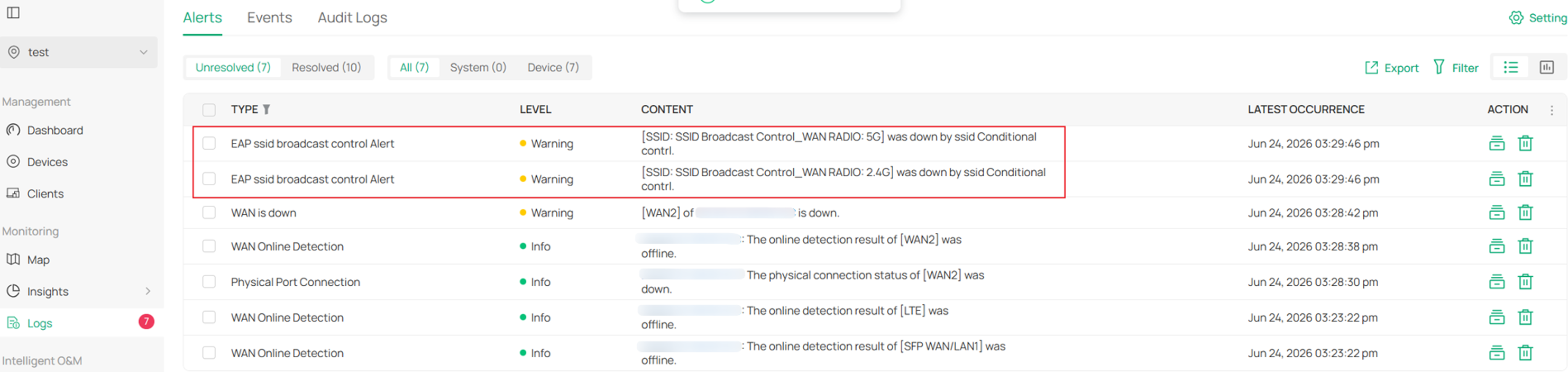The height and width of the screenshot is (372, 1568).
Task: Click the 'Physical Port Connection' type cell
Action: tap(295, 282)
